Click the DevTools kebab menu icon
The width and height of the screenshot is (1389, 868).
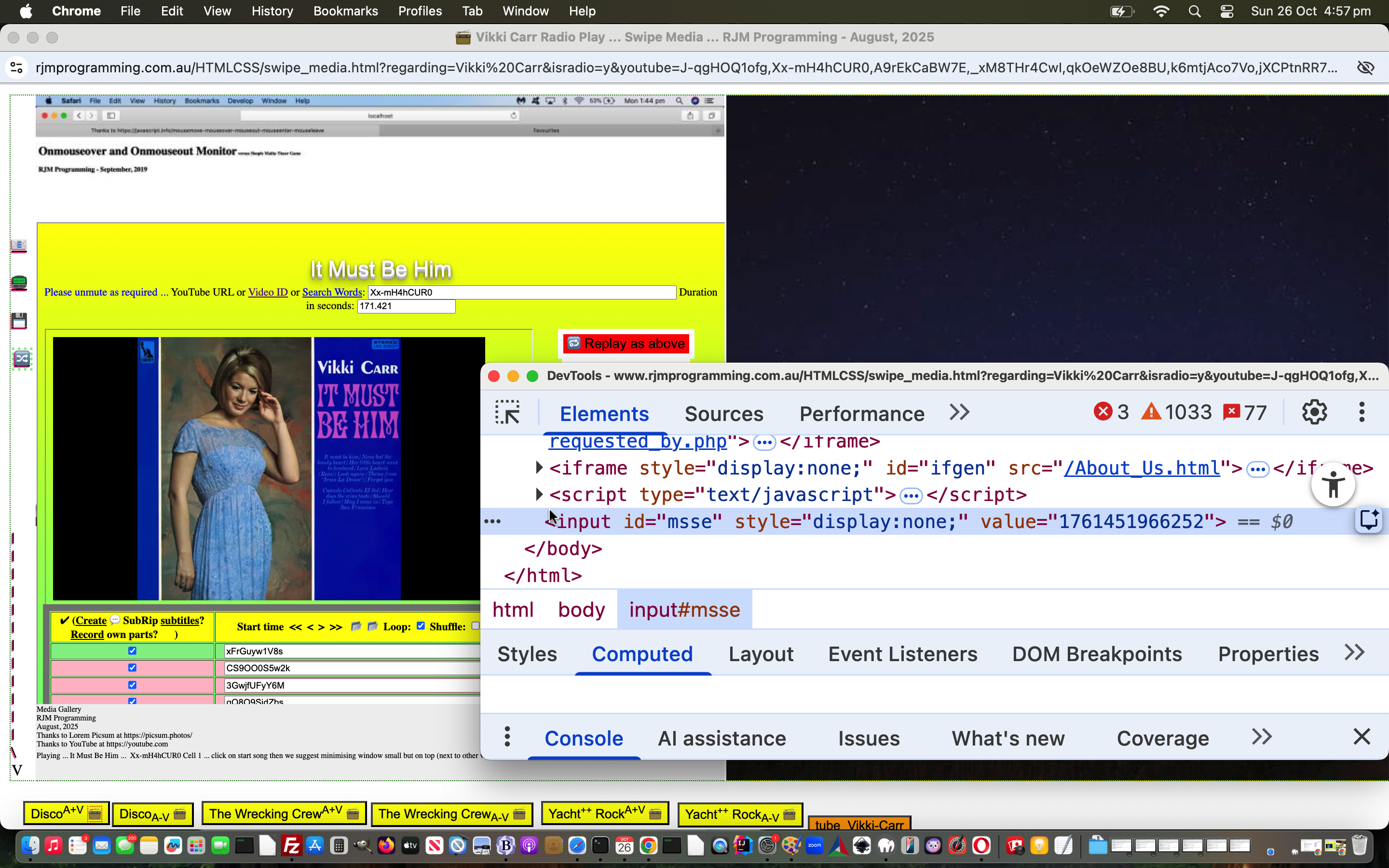pyautogui.click(x=1362, y=412)
